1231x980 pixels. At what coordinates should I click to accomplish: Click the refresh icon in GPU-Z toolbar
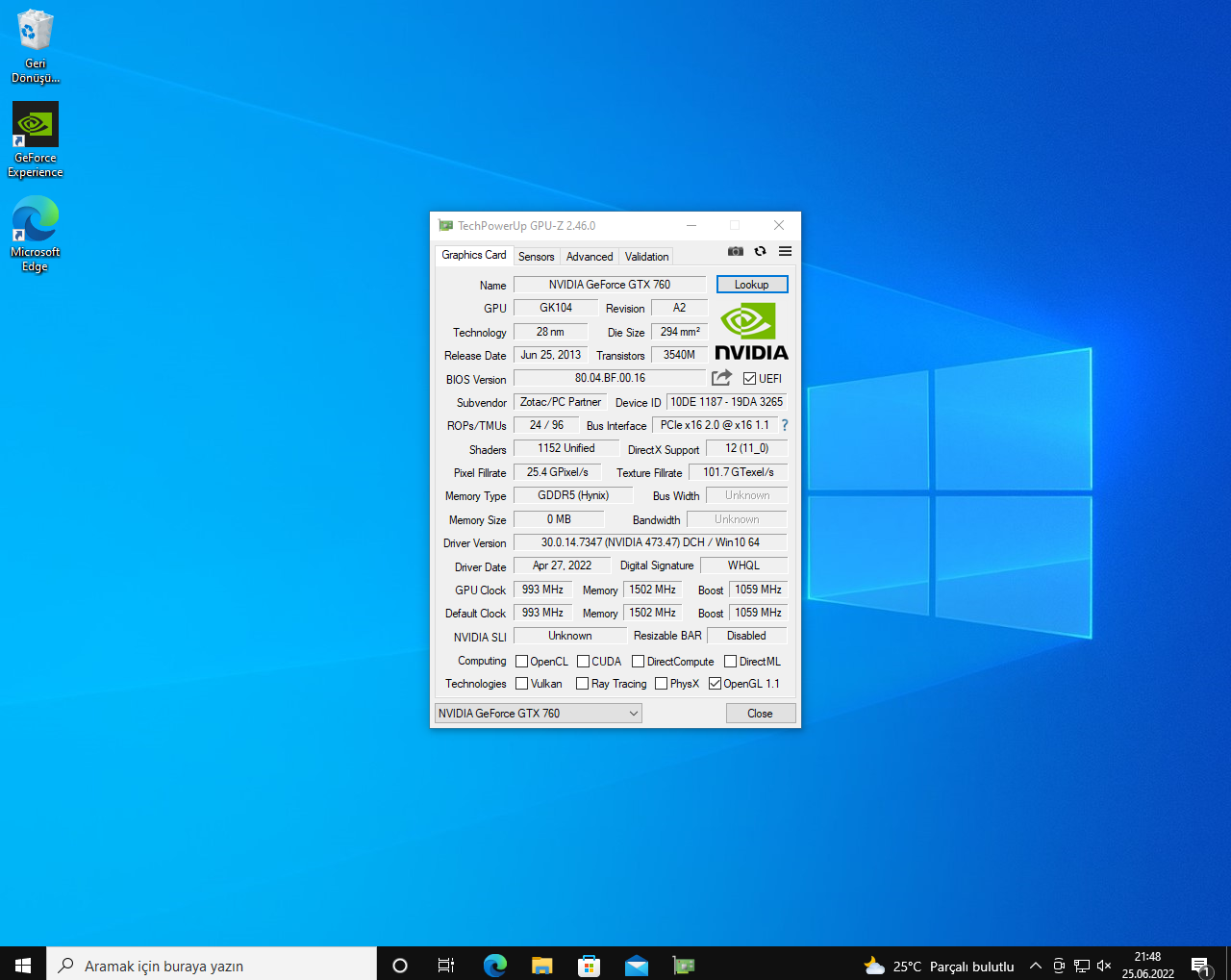pyautogui.click(x=760, y=251)
